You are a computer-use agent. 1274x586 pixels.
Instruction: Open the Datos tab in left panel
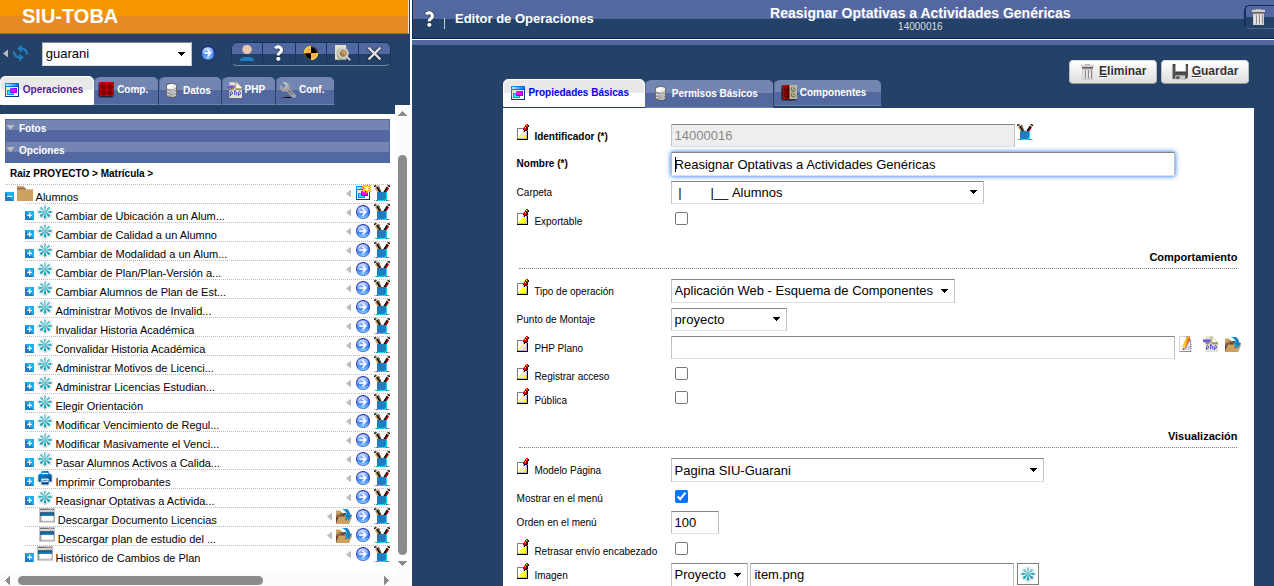pos(187,90)
